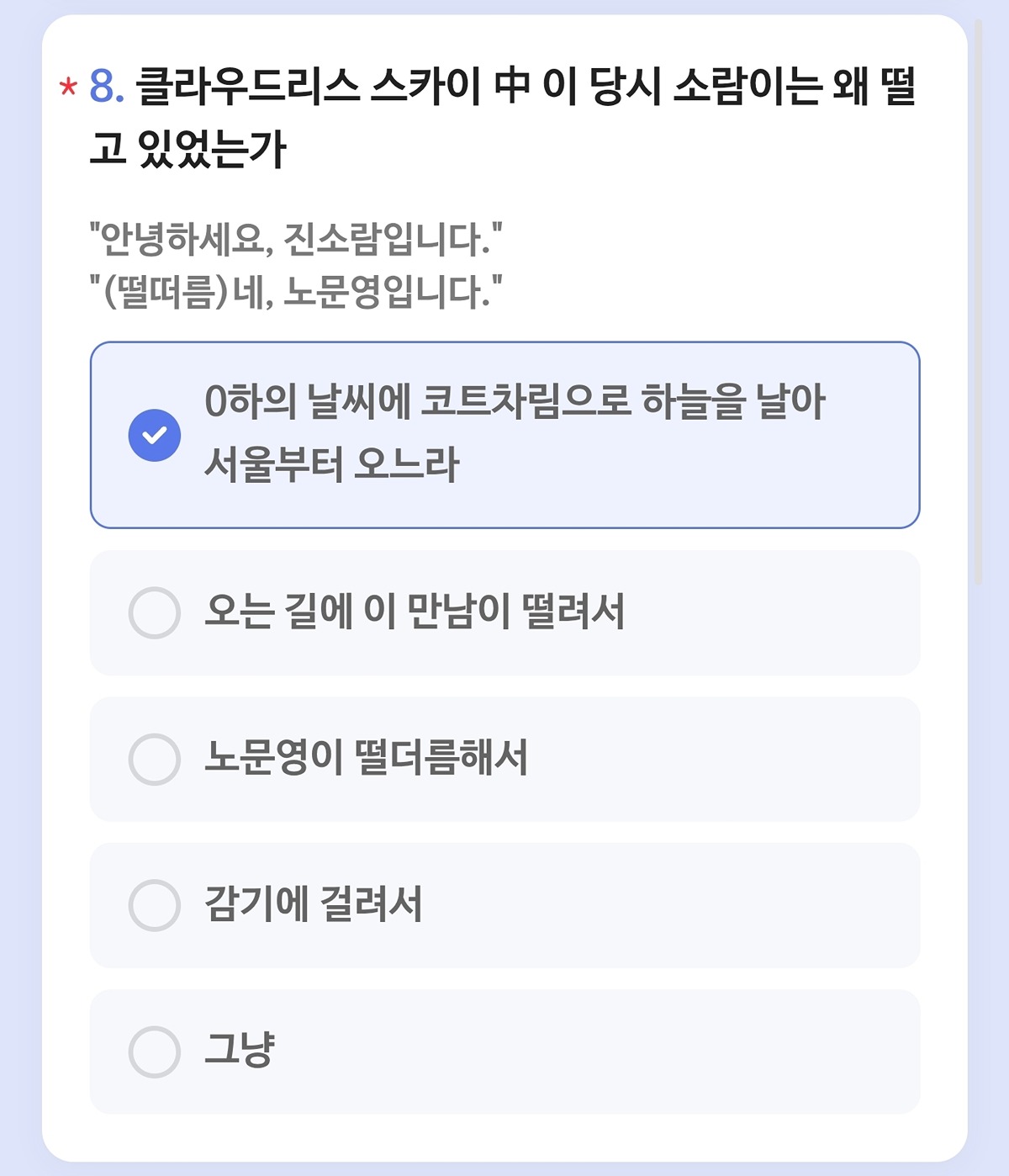Image resolution: width=1009 pixels, height=1176 pixels.
Task: Click the quote line '안녕하세요, 진소람입니다.'
Action: pos(296,239)
